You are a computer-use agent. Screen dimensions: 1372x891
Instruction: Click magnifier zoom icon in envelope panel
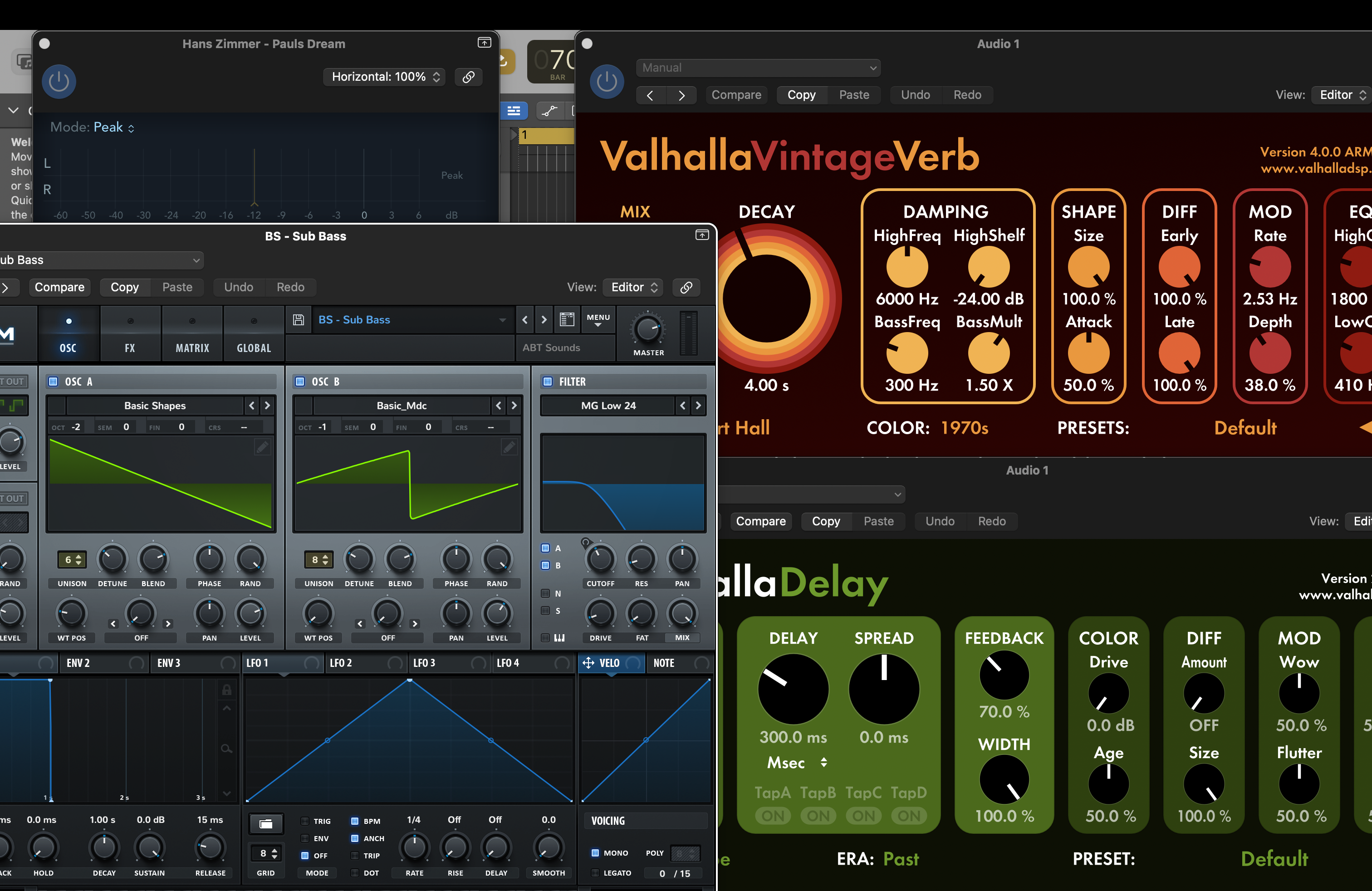pyautogui.click(x=226, y=749)
